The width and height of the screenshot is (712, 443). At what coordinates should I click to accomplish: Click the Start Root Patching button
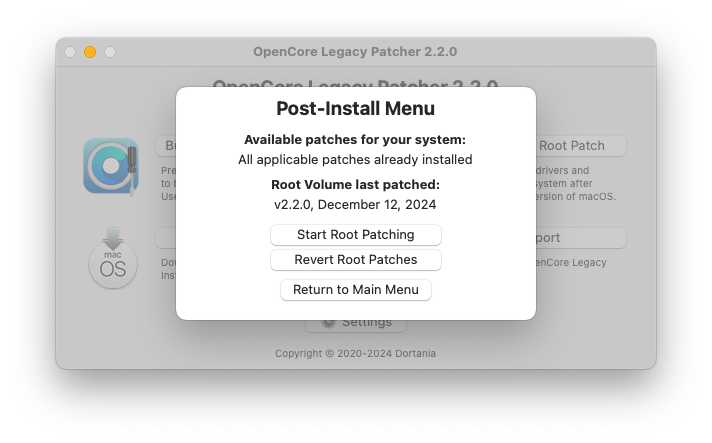(x=356, y=235)
